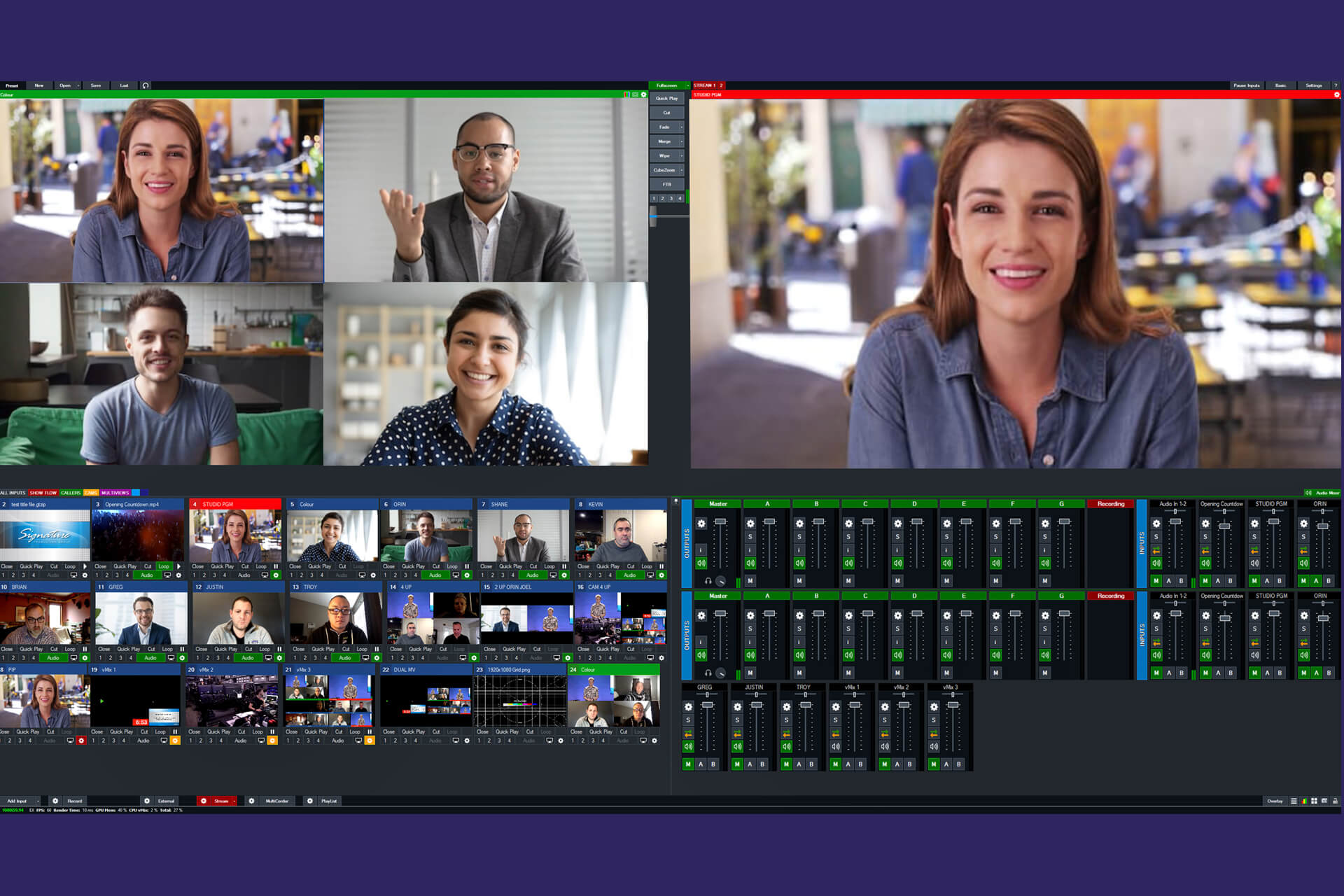Toggle the M bus on the GREG mixer channel
The width and height of the screenshot is (1344, 896).
coord(688,764)
